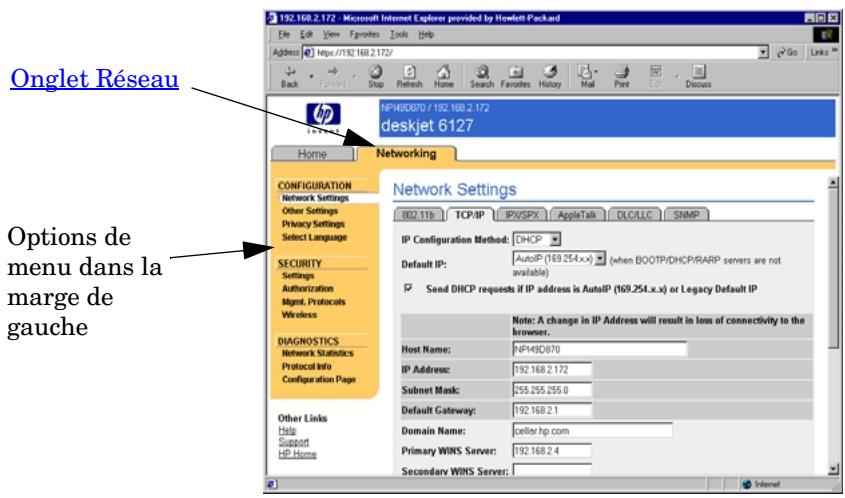Click the Back toolbar button
845x498 pixels.
click(290, 77)
